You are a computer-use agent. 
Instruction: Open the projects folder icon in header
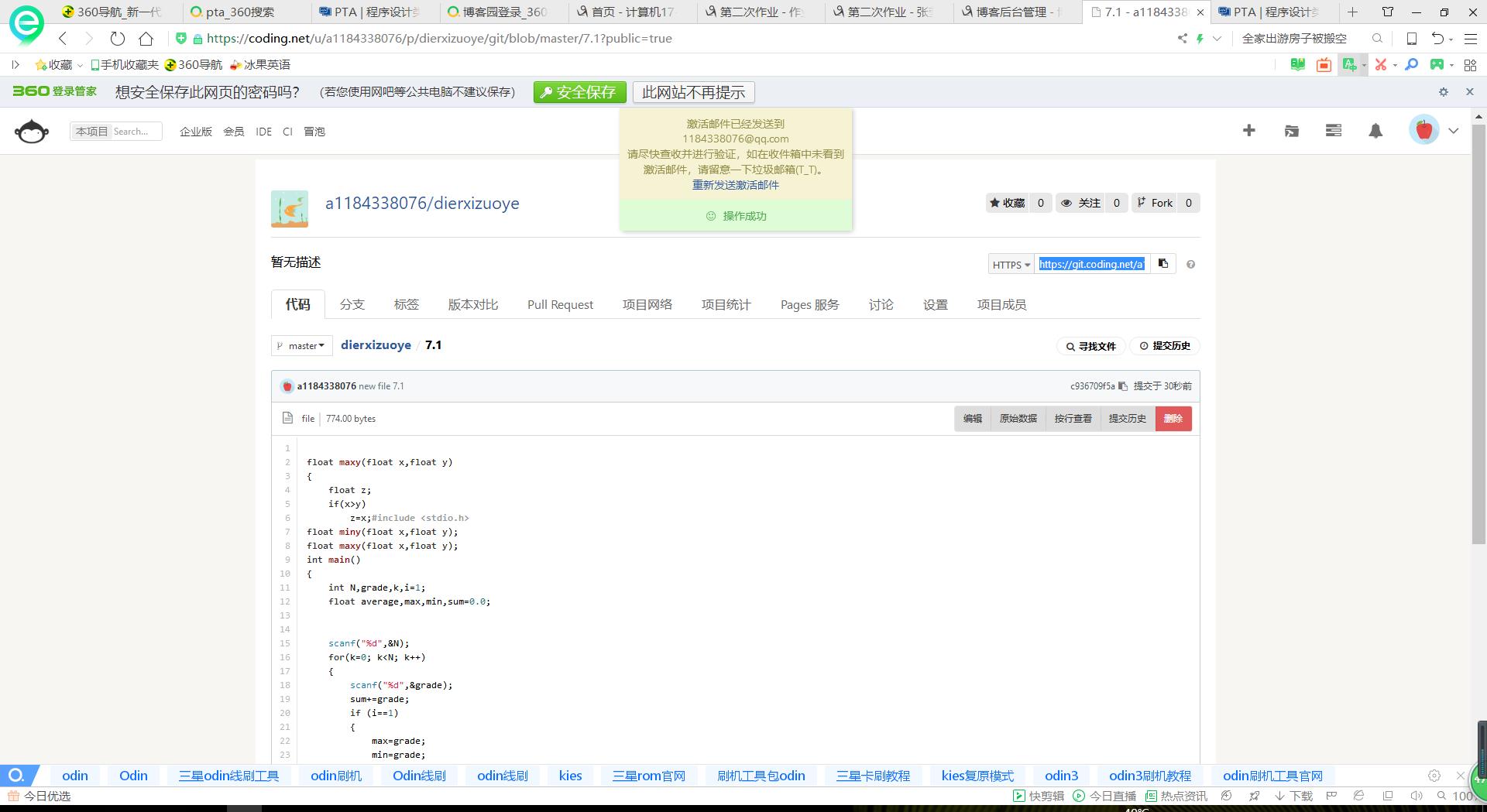click(x=1291, y=131)
